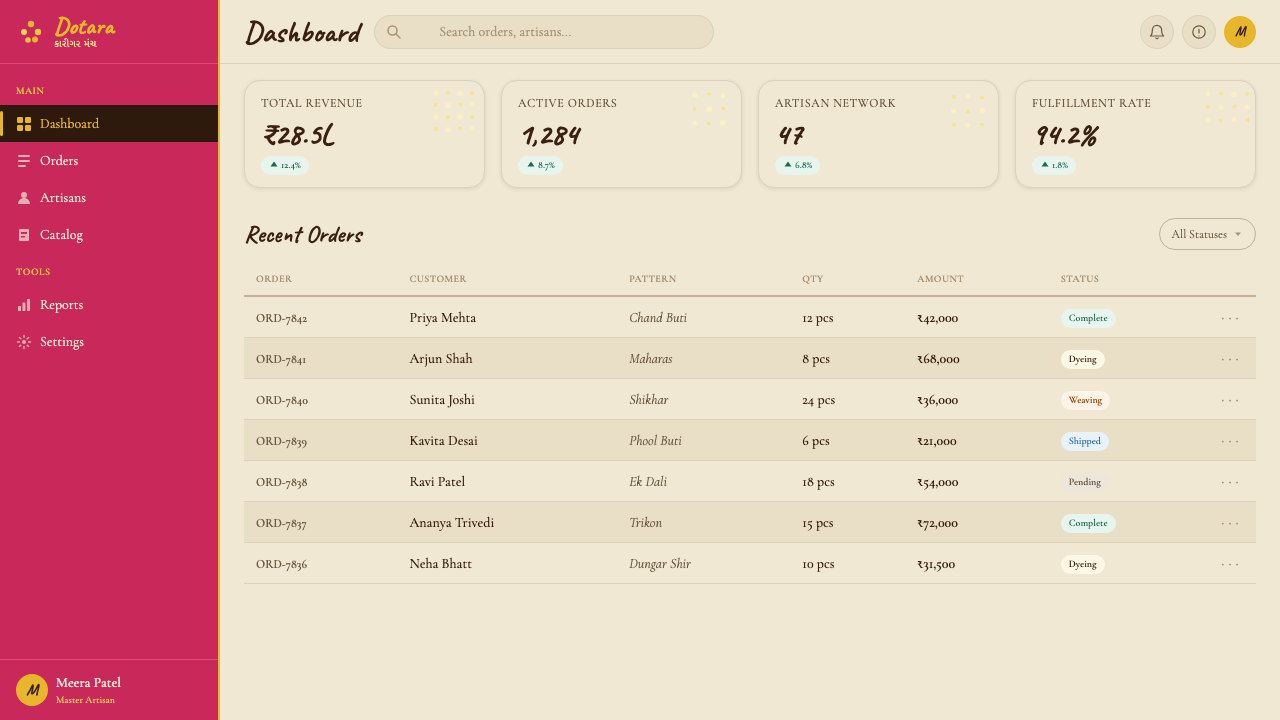The height and width of the screenshot is (720, 1280).
Task: Select the Reports bar chart icon
Action: (24, 305)
